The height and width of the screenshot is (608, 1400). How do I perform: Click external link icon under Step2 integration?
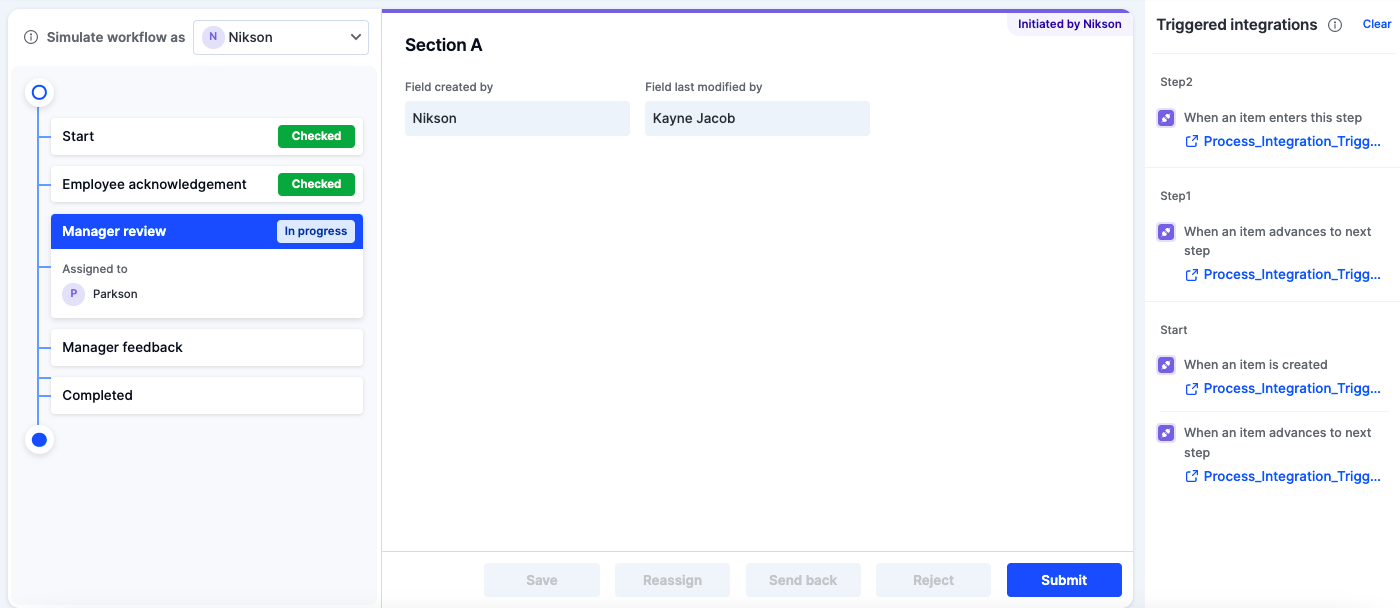1191,142
